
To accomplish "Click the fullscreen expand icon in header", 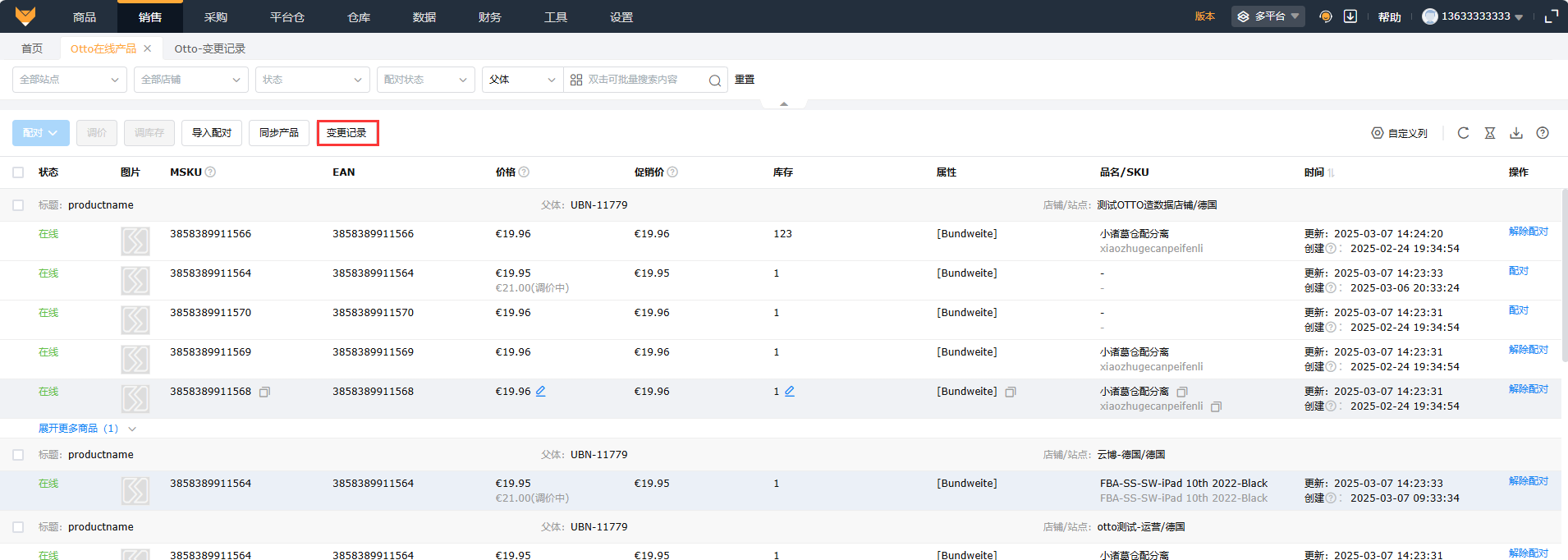I will click(x=1551, y=16).
